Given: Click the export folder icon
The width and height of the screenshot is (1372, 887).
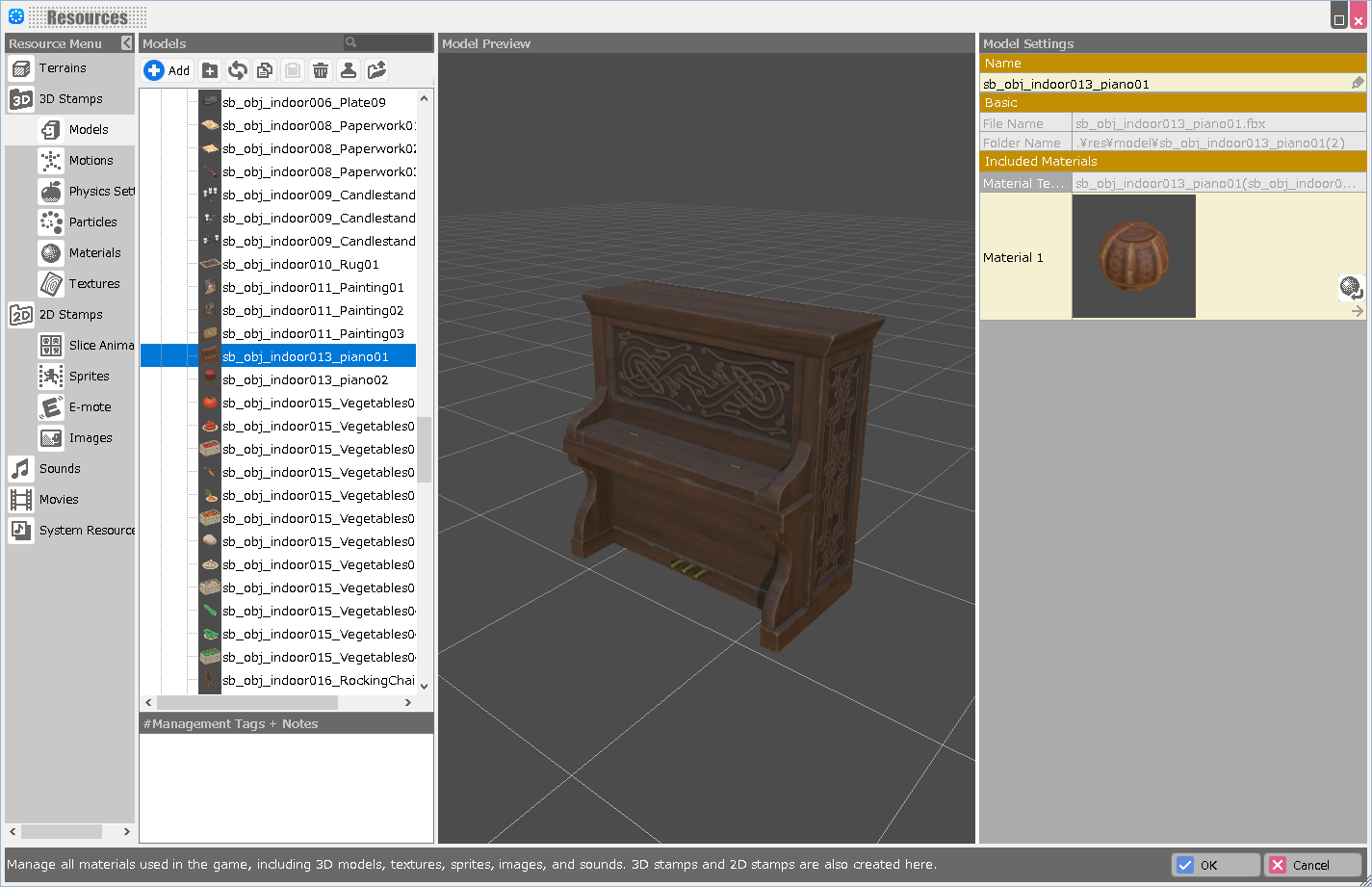Looking at the screenshot, I should click(376, 70).
